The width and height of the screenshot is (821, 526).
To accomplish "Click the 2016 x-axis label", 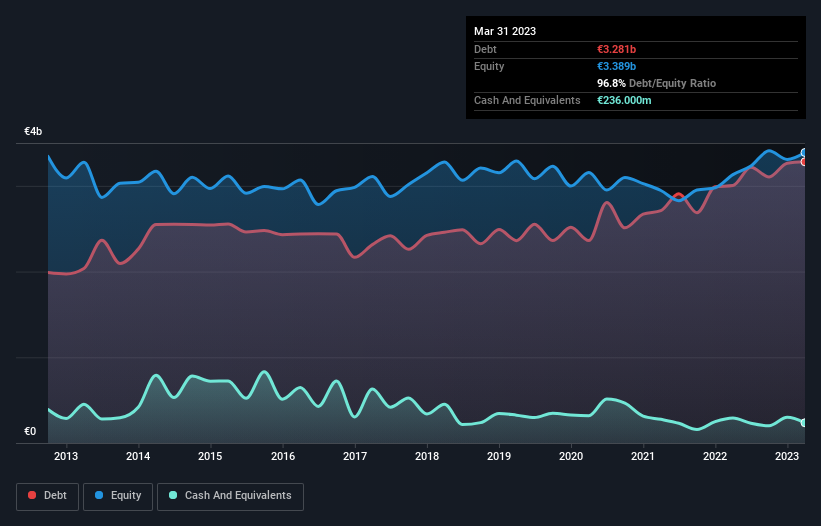I will click(x=283, y=456).
